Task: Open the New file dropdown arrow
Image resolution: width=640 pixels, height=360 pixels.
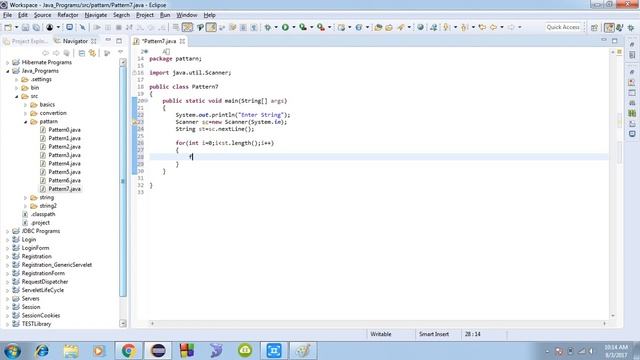Action: tap(16, 27)
